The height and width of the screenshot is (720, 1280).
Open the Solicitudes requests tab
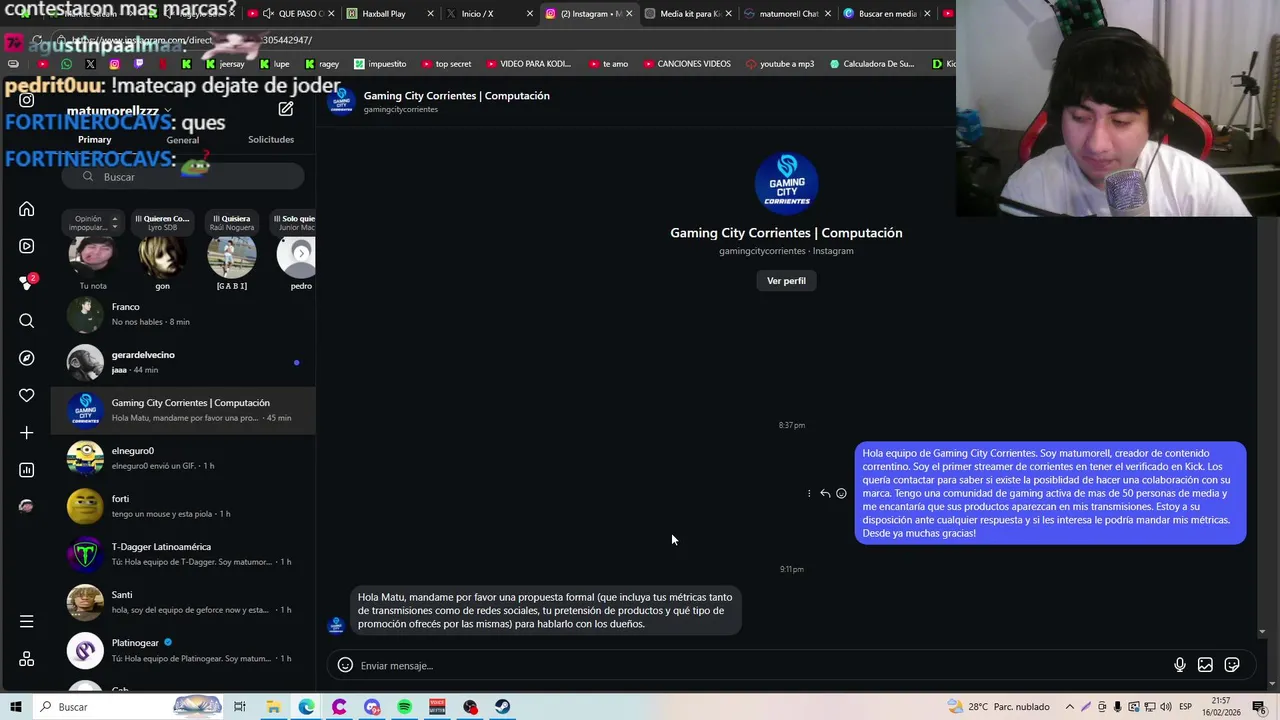click(x=271, y=139)
